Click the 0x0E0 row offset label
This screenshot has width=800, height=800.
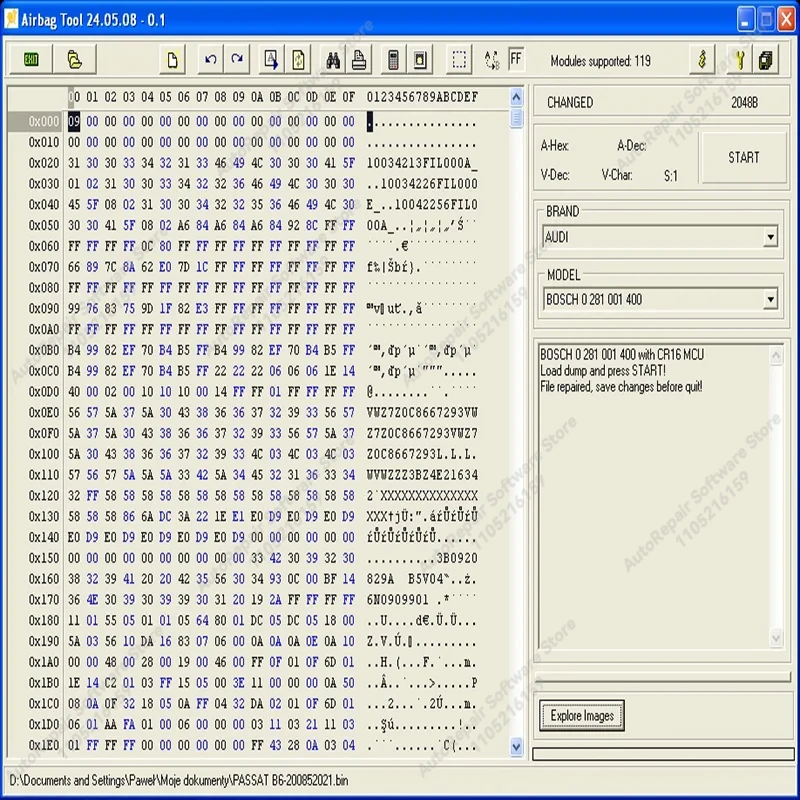44,412
